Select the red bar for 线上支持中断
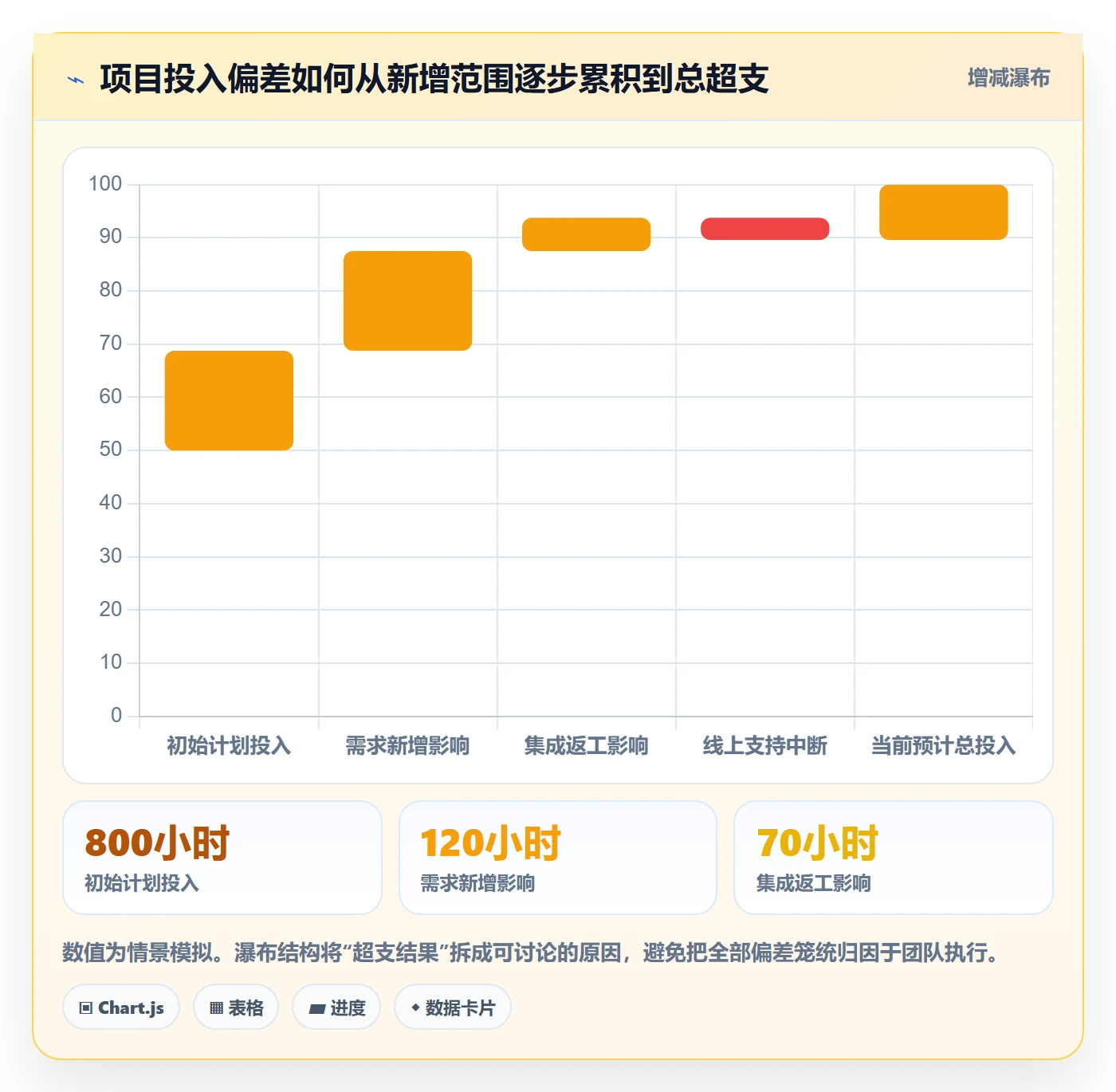This screenshot has width=1116, height=1092. (x=764, y=229)
